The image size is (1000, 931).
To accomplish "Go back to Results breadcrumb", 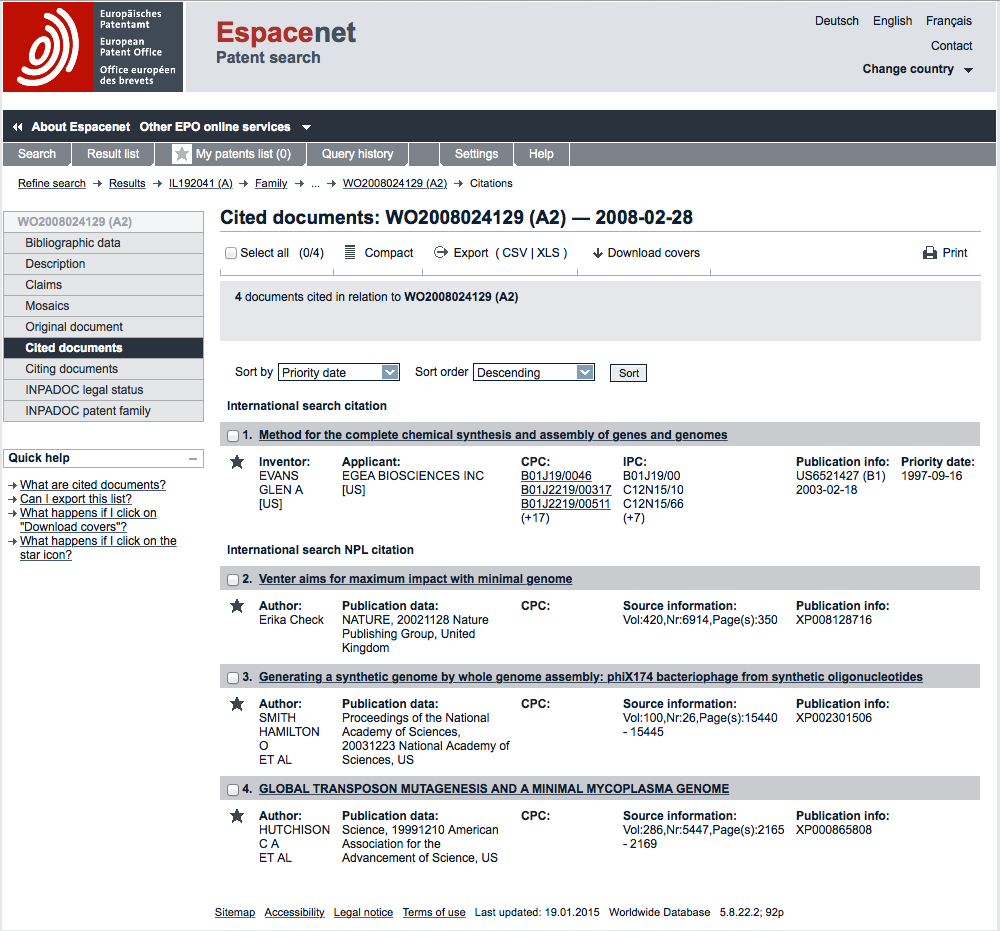I will coord(127,184).
